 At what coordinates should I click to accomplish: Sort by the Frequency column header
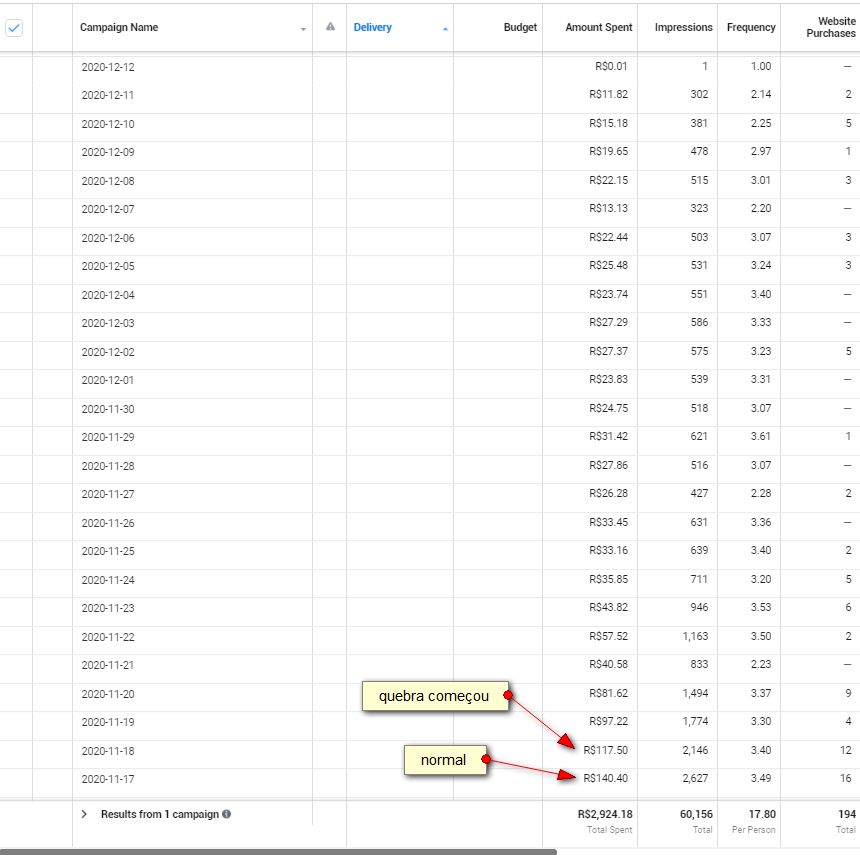751,27
